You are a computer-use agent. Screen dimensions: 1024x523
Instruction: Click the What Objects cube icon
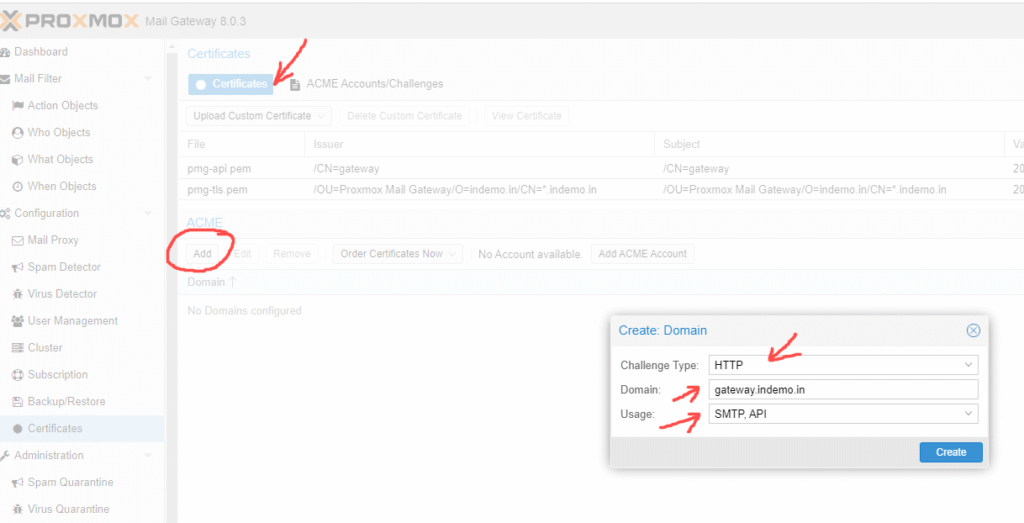[x=18, y=159]
